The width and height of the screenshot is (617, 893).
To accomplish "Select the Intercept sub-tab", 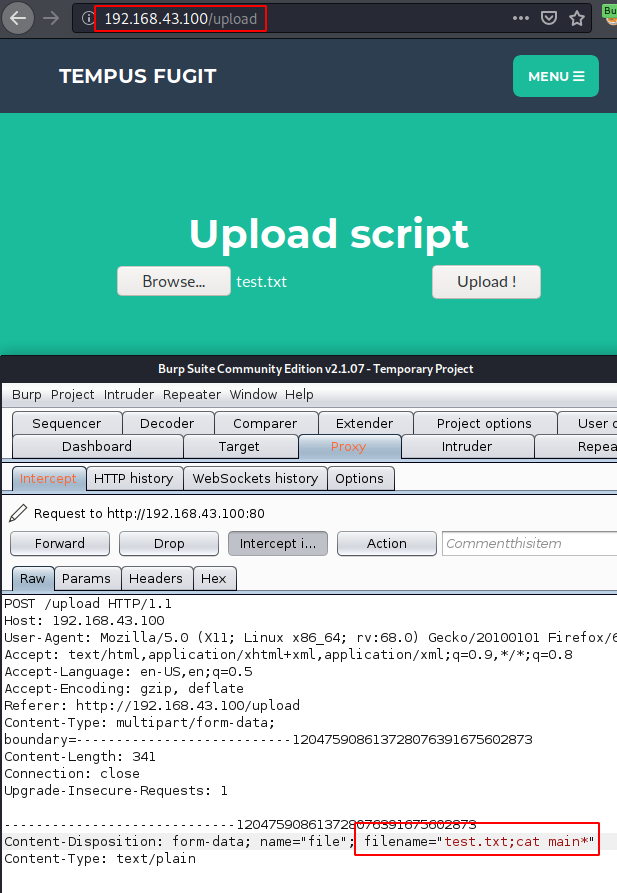I will coord(48,478).
